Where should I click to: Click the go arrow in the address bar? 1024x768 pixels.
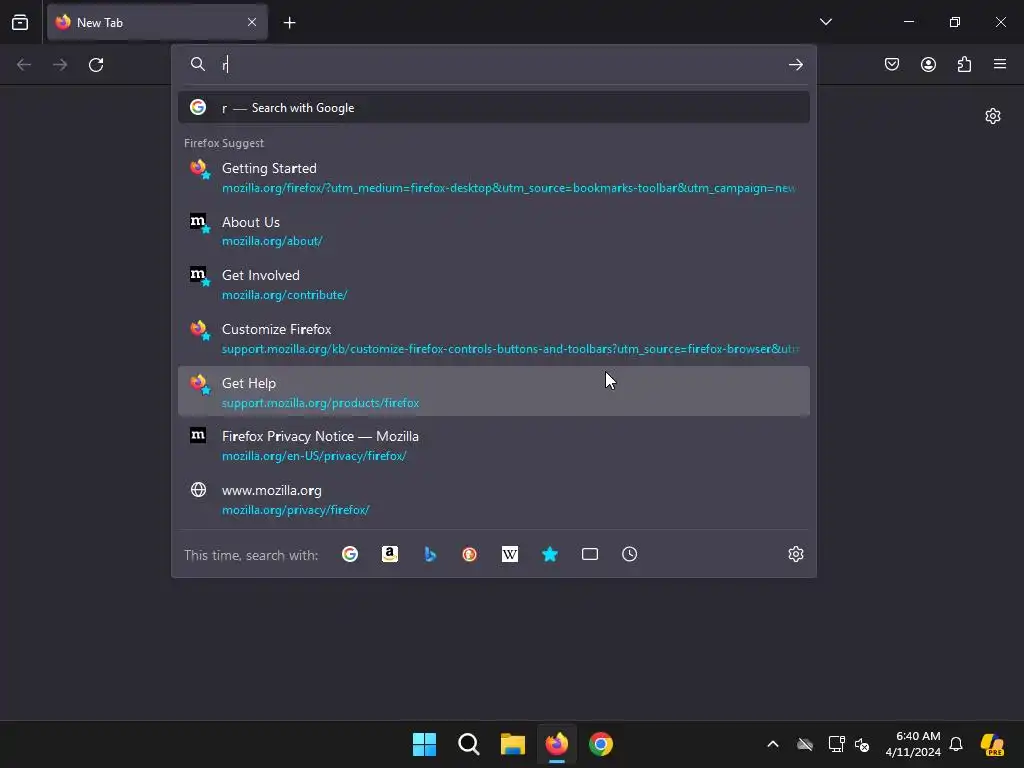[x=795, y=64]
